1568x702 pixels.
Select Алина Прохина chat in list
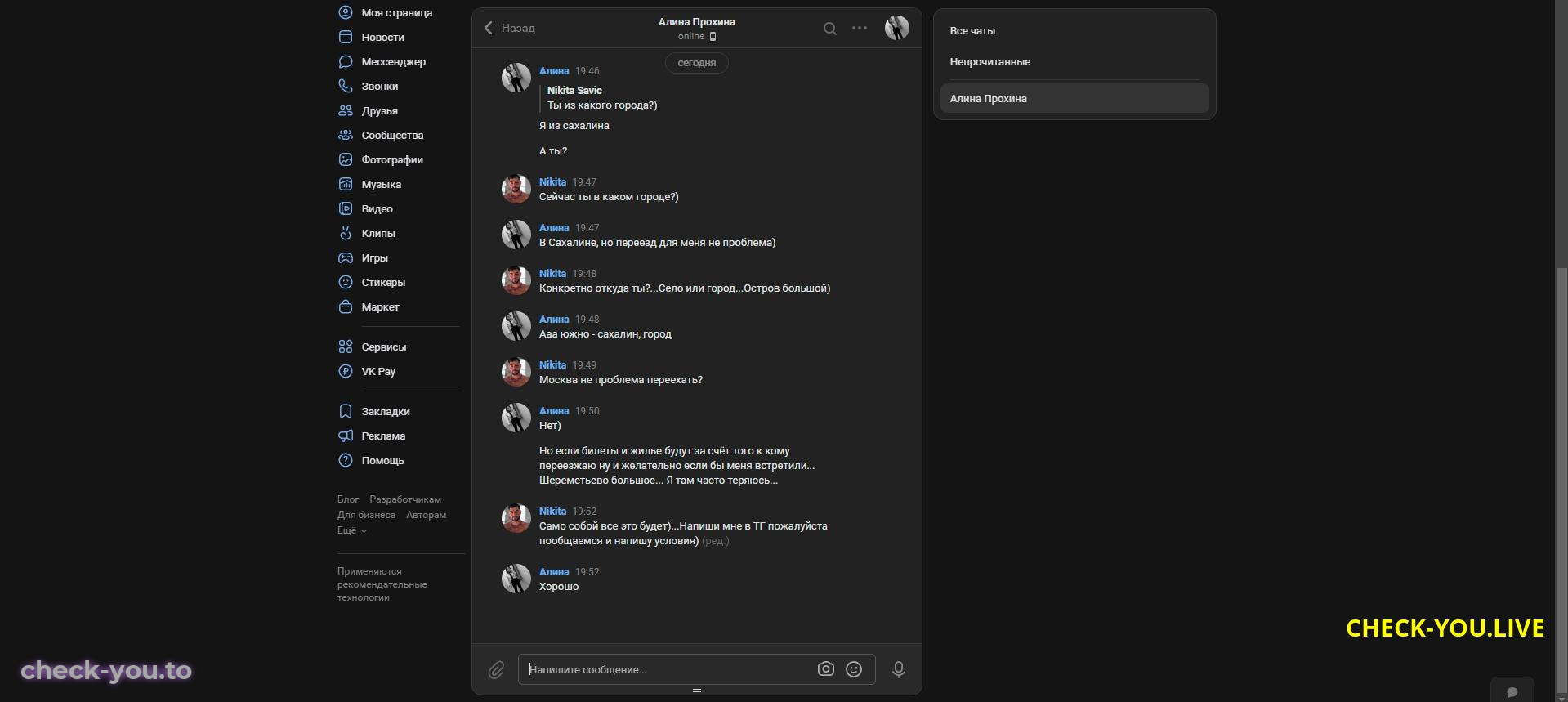(x=1074, y=98)
